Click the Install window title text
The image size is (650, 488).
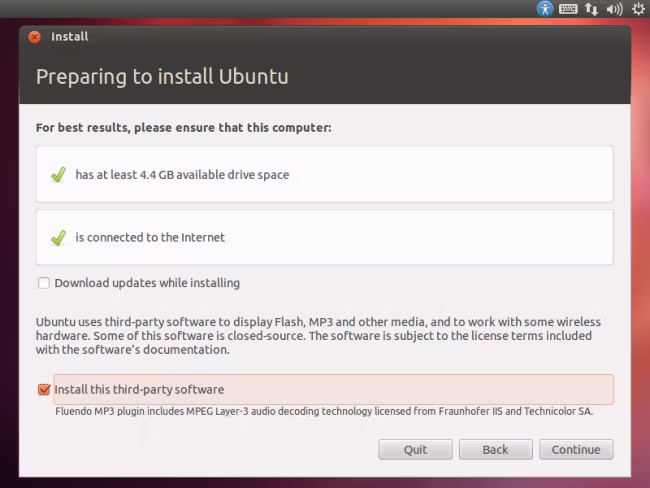coord(70,36)
